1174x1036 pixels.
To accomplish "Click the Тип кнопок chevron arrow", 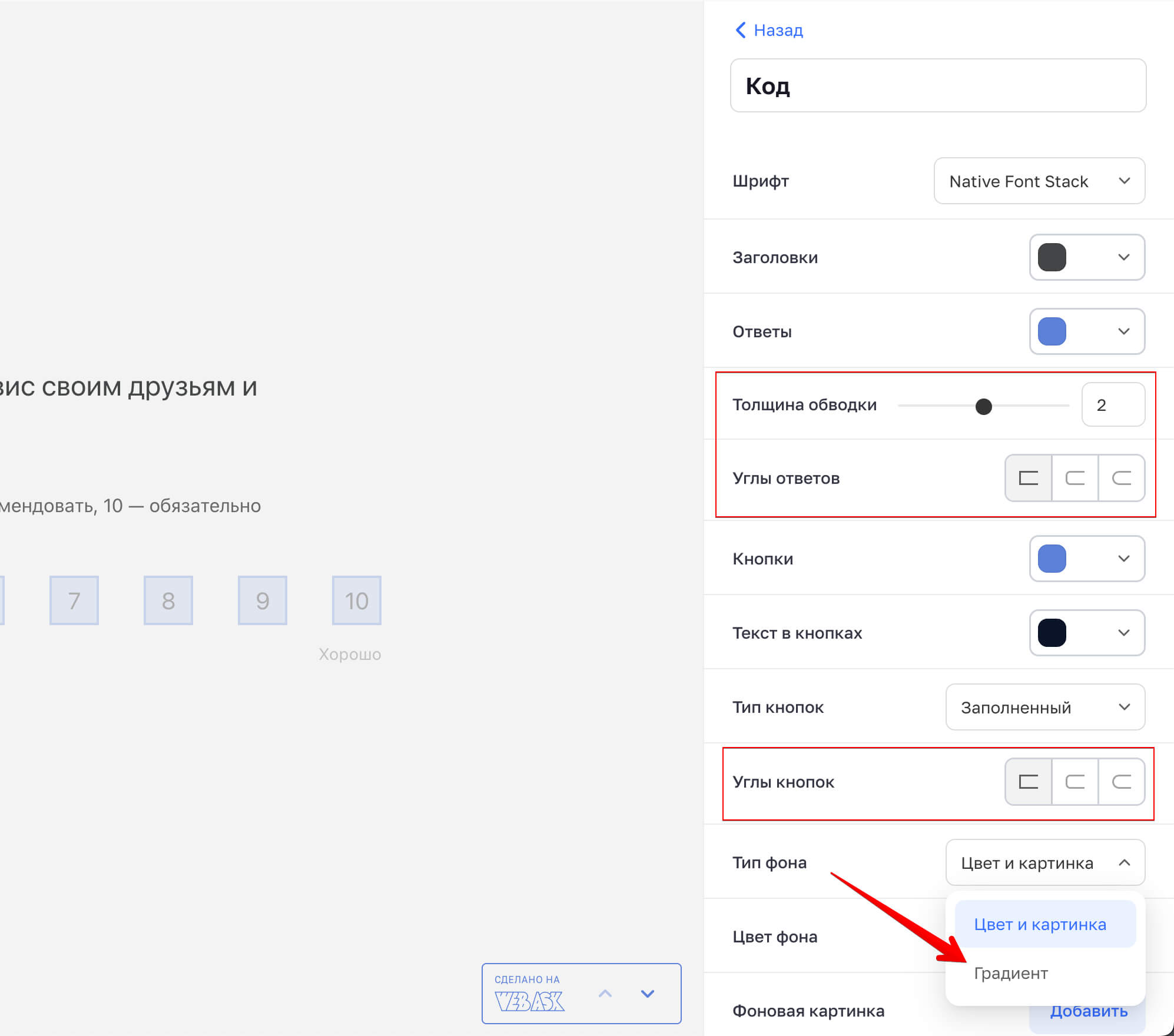I will (x=1124, y=707).
